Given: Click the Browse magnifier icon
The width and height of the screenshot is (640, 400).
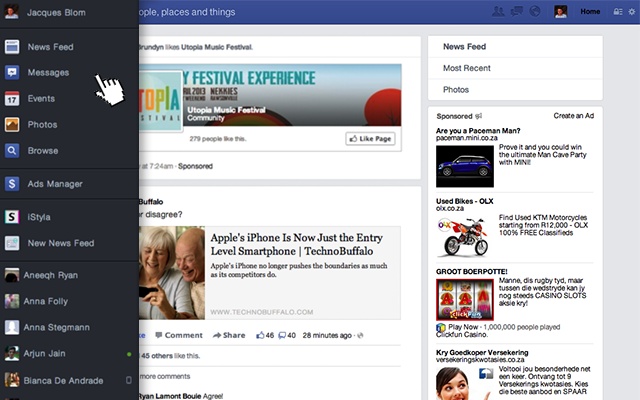Looking at the screenshot, I should tap(12, 151).
